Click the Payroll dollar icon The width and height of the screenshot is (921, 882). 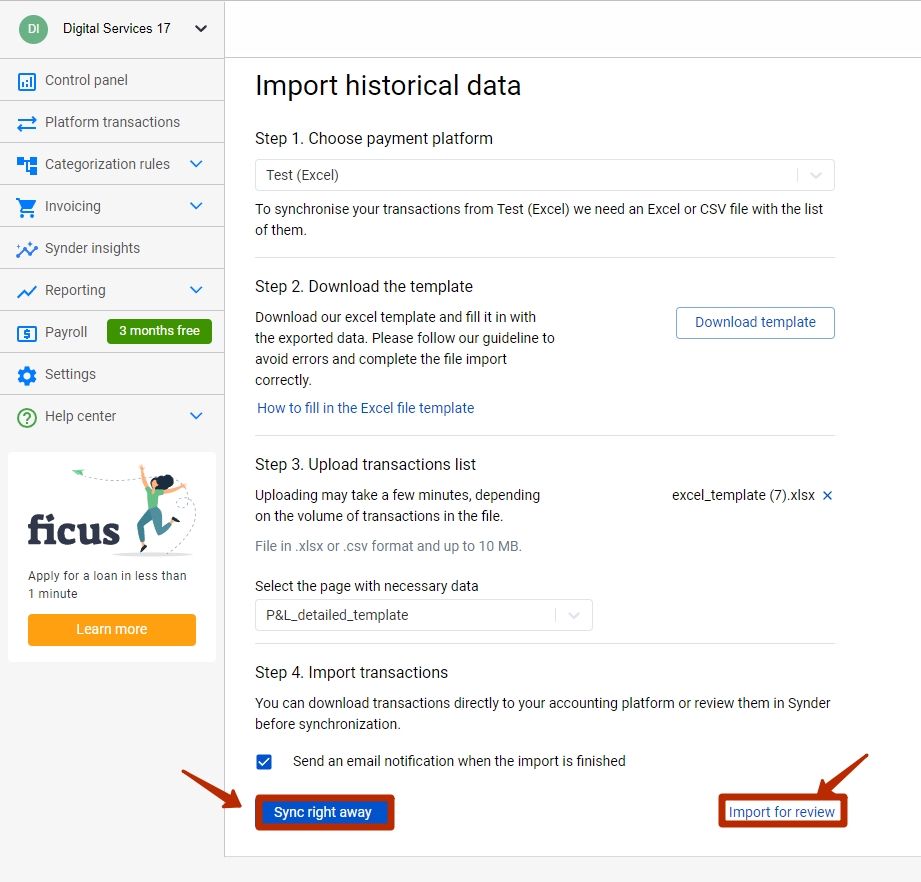tap(26, 333)
